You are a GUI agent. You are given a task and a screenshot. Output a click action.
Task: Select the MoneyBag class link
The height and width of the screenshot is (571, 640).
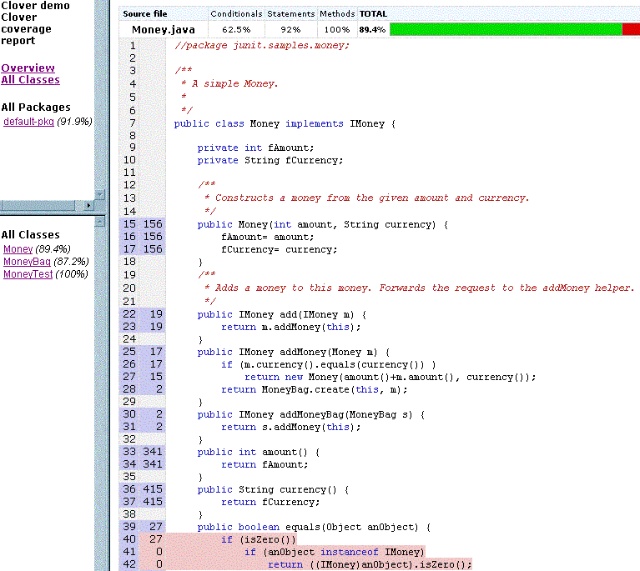click(26, 261)
